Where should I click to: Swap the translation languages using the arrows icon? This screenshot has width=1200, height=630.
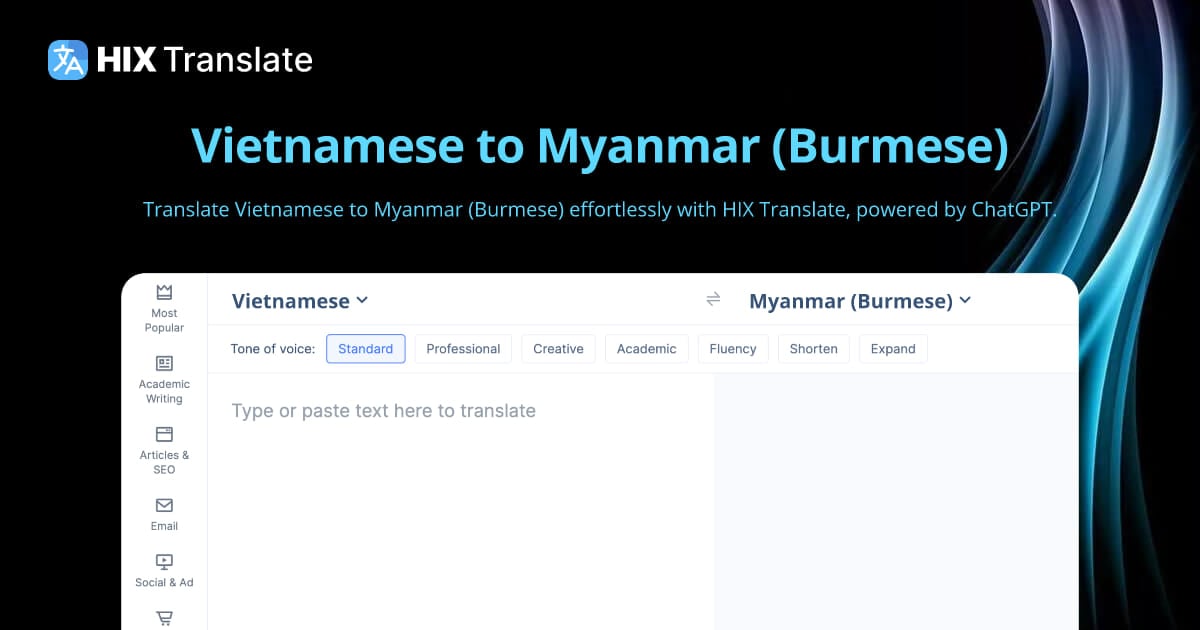pos(713,299)
